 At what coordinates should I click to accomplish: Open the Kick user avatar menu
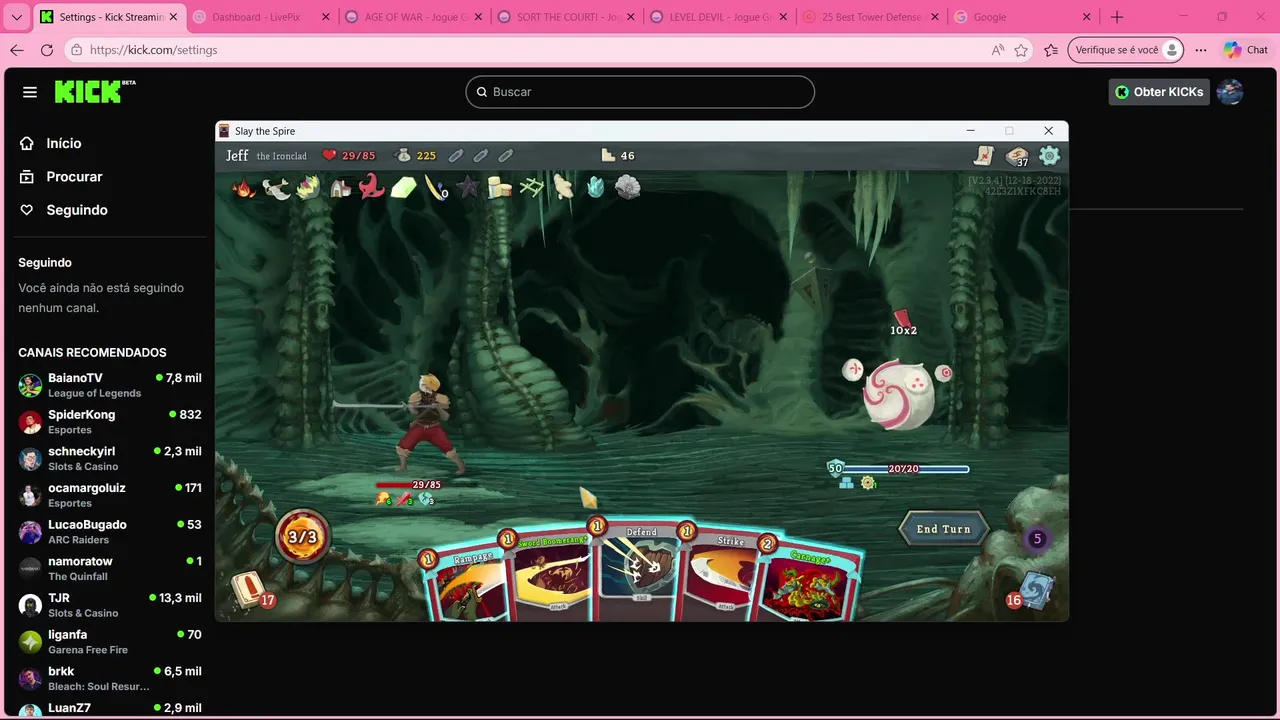pyautogui.click(x=1230, y=92)
